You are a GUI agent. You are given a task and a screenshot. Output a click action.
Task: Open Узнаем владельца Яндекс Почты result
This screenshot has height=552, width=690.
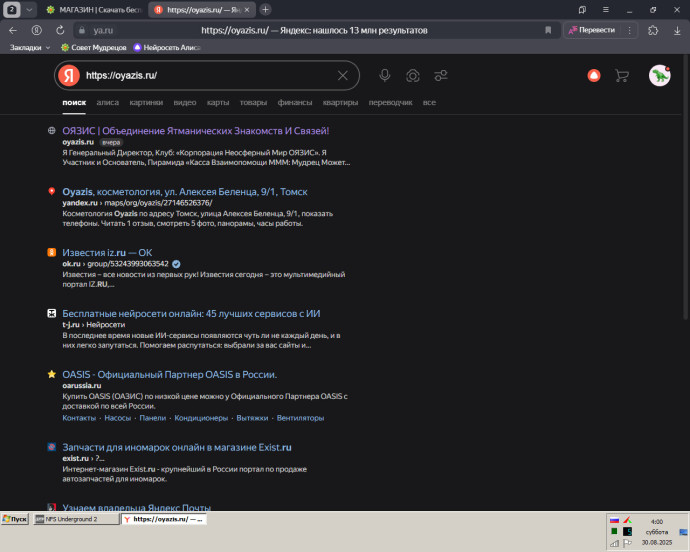click(x=136, y=507)
